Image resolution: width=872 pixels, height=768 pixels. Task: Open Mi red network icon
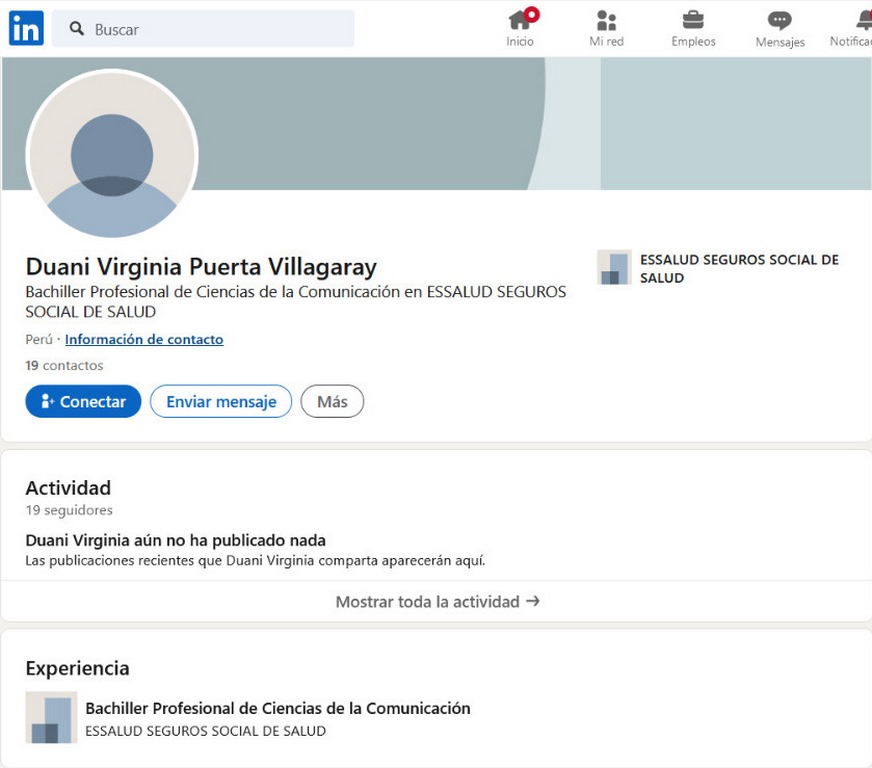coord(606,20)
